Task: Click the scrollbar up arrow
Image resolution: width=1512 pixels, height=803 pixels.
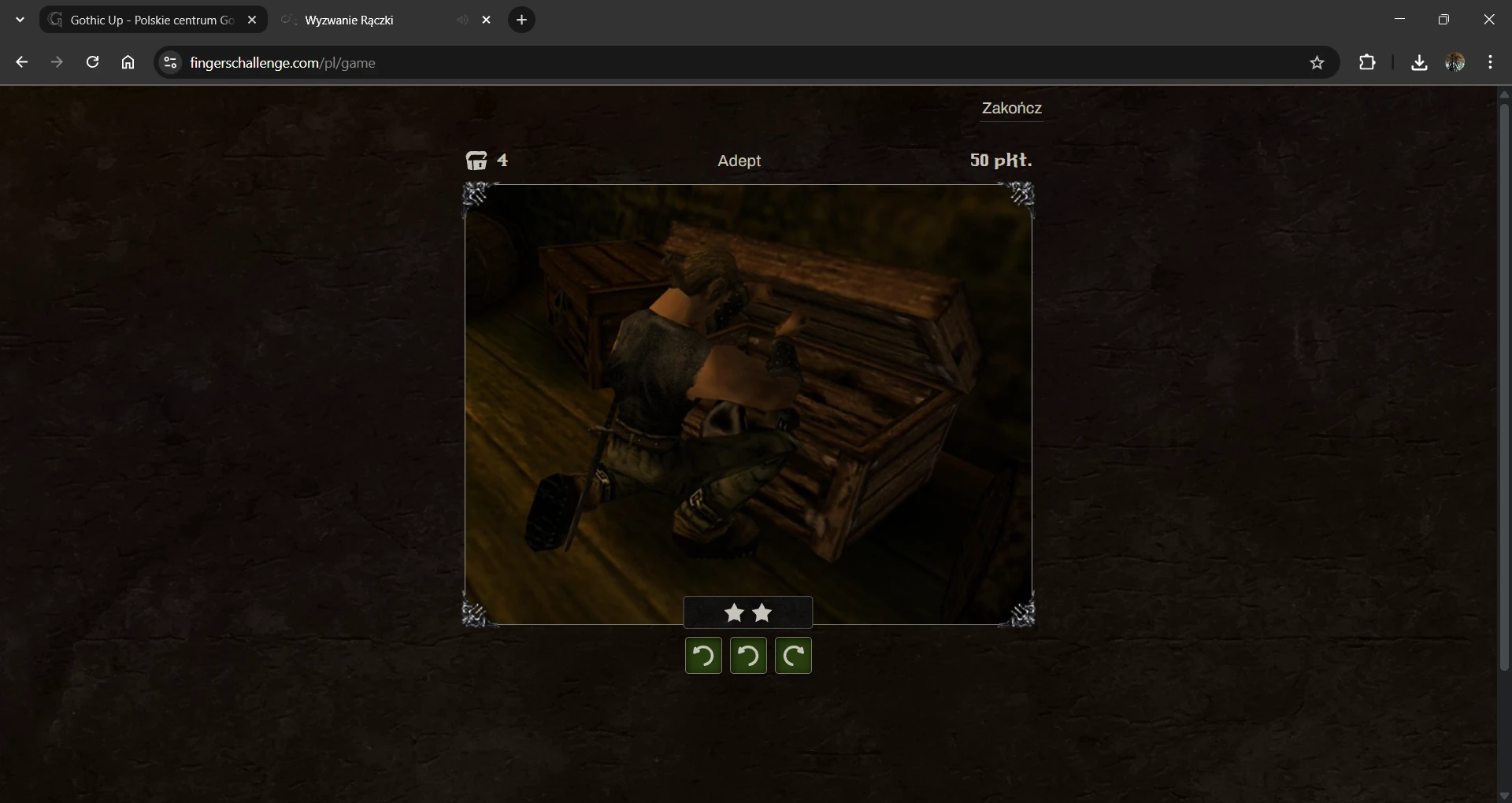Action: (1504, 94)
